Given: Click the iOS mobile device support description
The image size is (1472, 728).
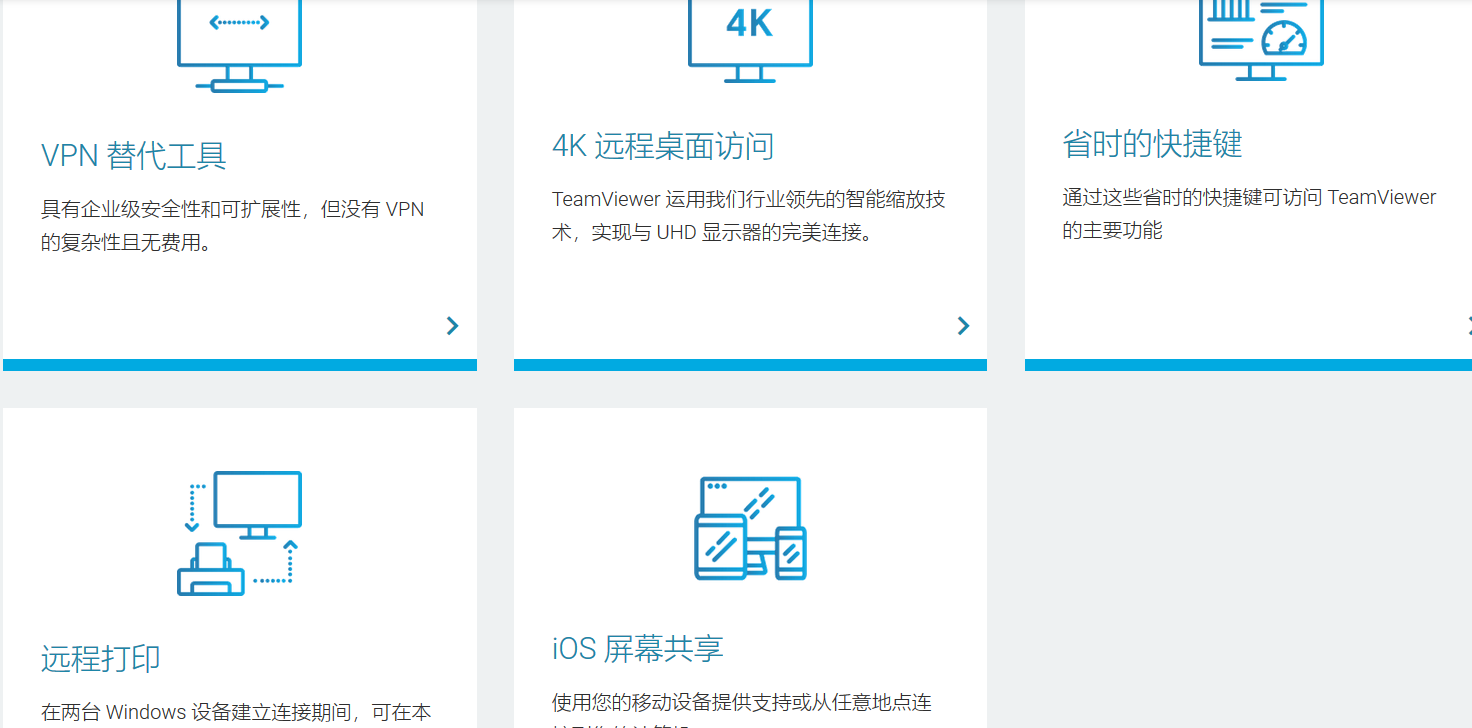Looking at the screenshot, I should pyautogui.click(x=742, y=708).
